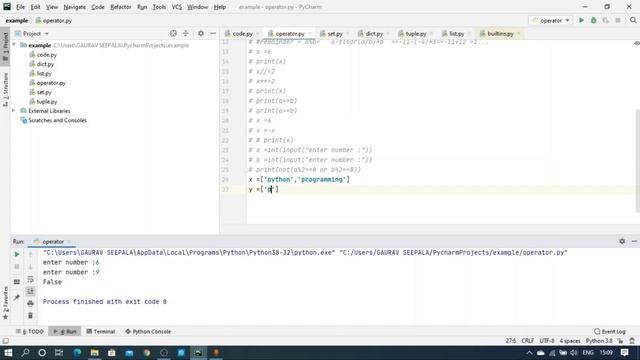Image resolution: width=640 pixels, height=360 pixels.
Task: Switch to the set.py editor tab
Action: coord(334,33)
